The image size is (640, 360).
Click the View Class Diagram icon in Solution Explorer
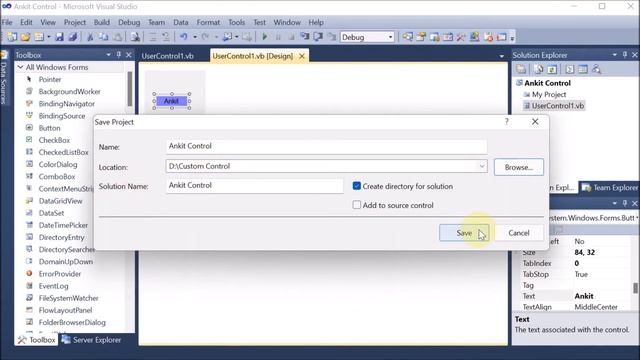(x=596, y=69)
